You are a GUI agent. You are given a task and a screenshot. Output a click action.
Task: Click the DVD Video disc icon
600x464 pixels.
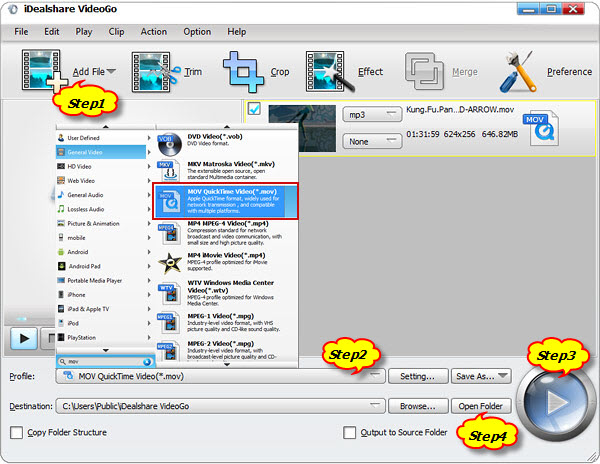coord(169,144)
